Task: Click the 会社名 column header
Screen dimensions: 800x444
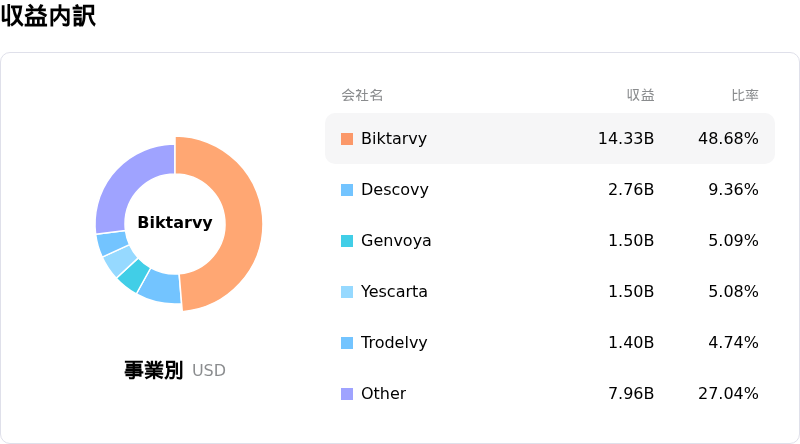Action: coord(362,95)
